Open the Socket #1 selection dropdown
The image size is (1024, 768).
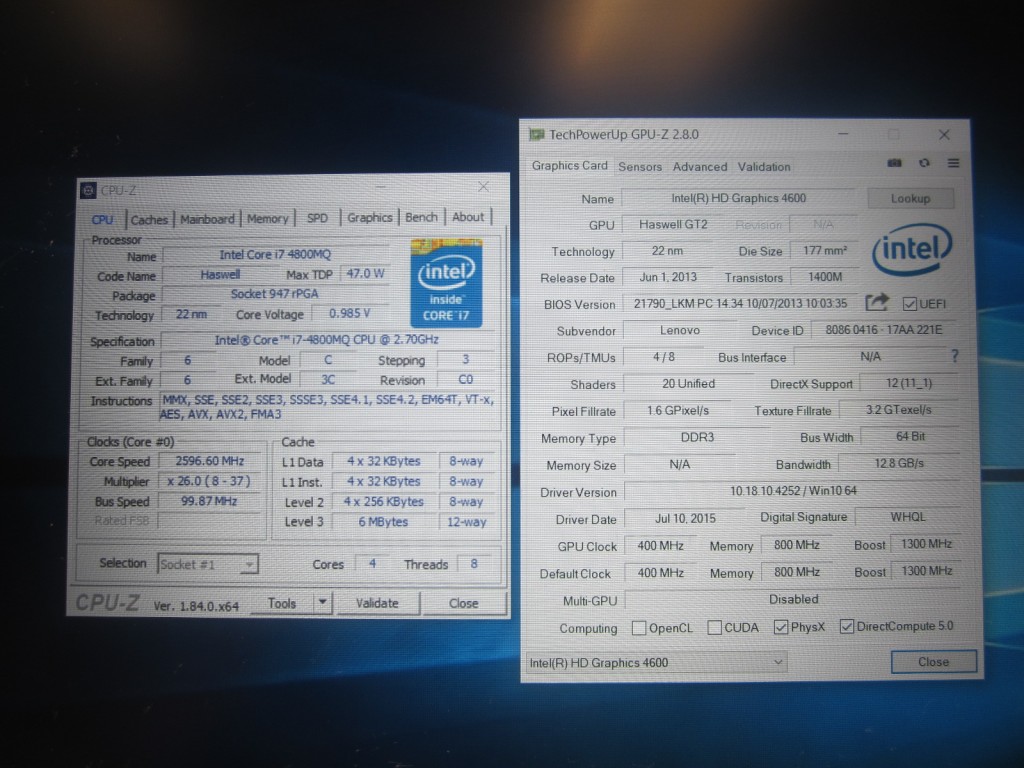pyautogui.click(x=208, y=564)
